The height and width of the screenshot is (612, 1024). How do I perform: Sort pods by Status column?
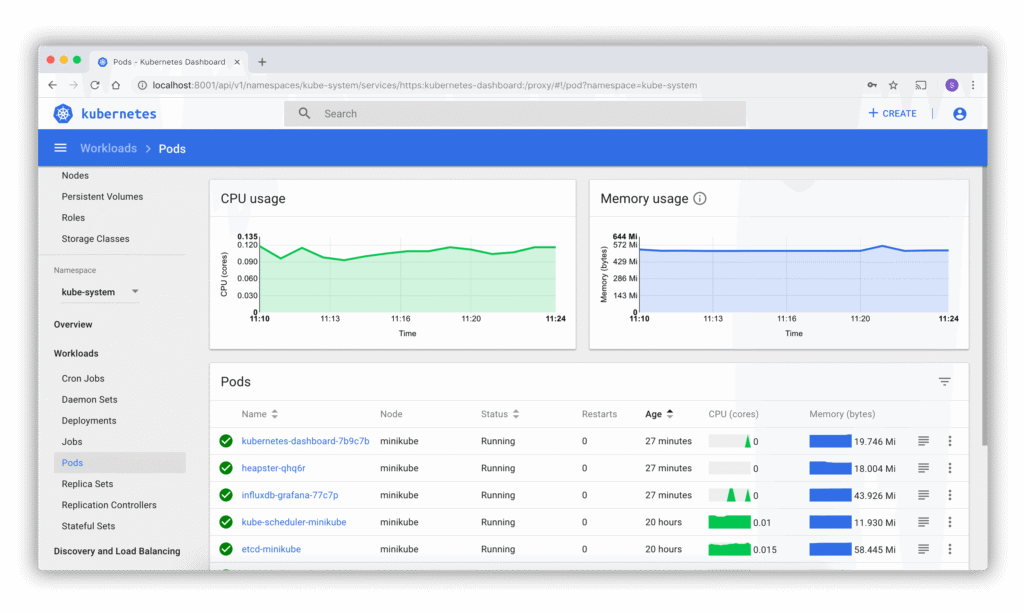click(x=500, y=414)
